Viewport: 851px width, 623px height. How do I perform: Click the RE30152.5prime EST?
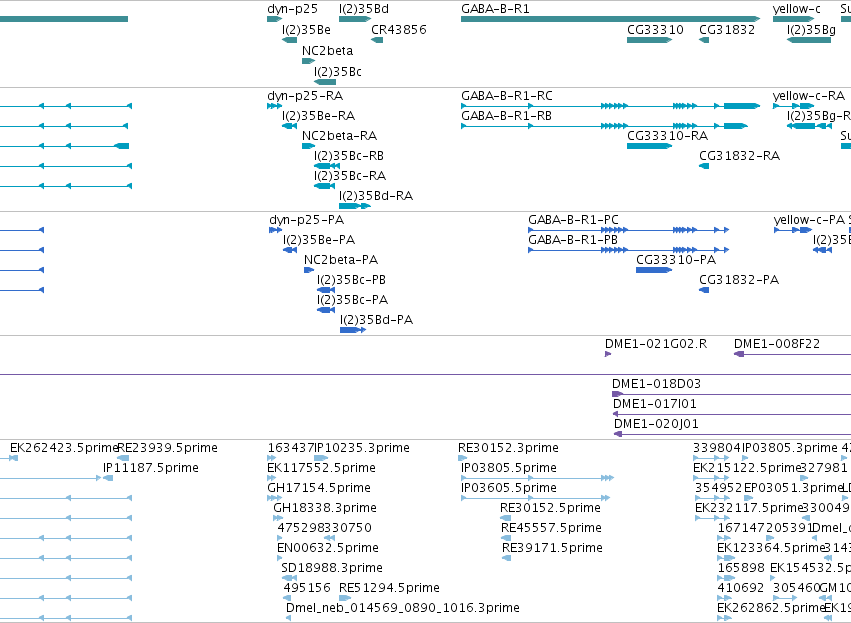505,518
